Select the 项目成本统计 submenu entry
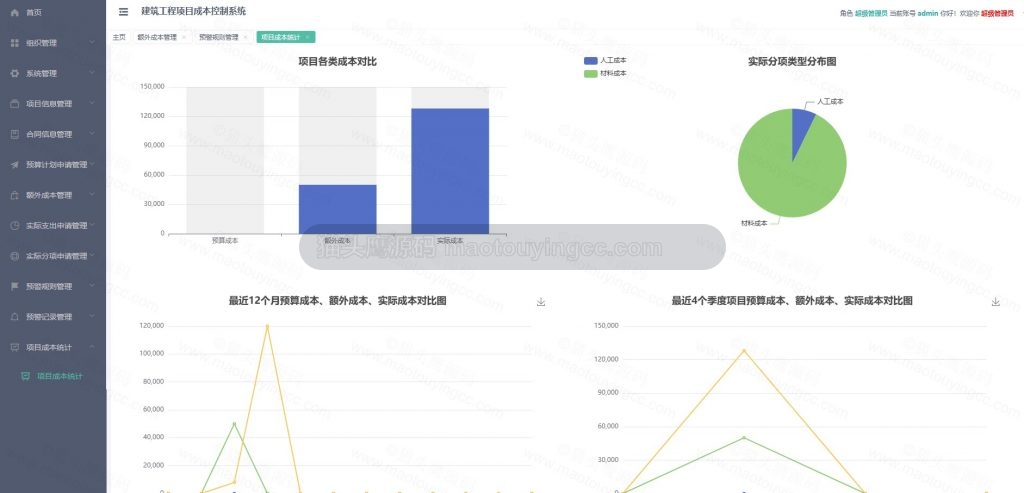This screenshot has width=1024, height=493. coord(53,377)
